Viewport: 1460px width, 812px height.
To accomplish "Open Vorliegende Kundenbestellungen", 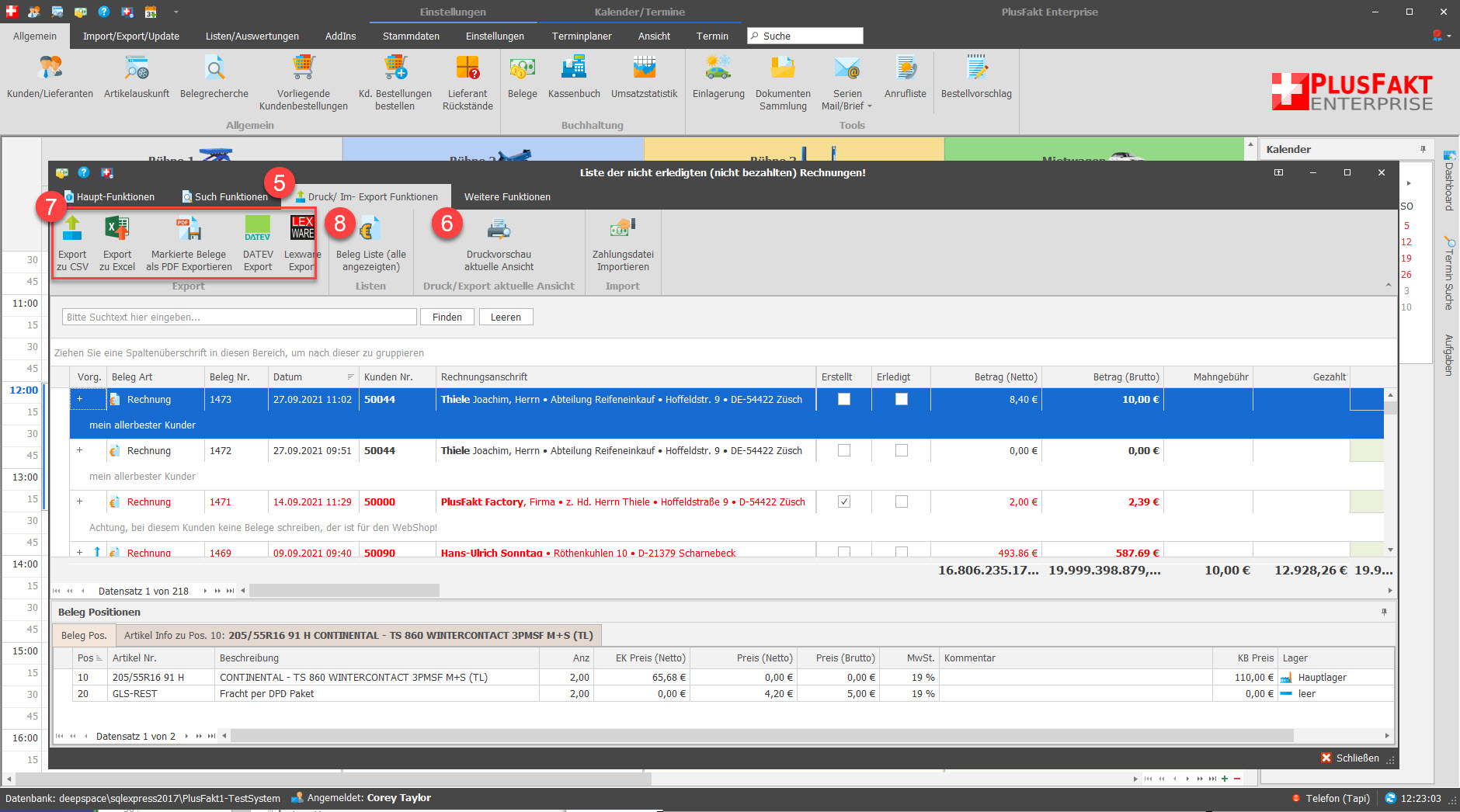I will (304, 83).
